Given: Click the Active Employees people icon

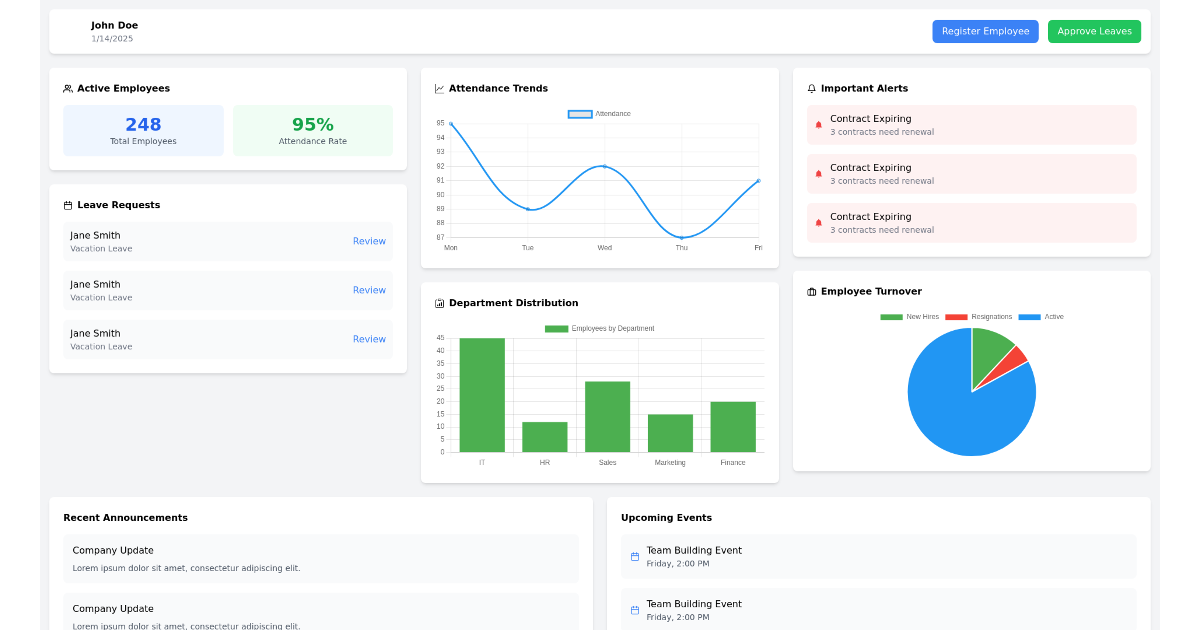Looking at the screenshot, I should tap(66, 88).
